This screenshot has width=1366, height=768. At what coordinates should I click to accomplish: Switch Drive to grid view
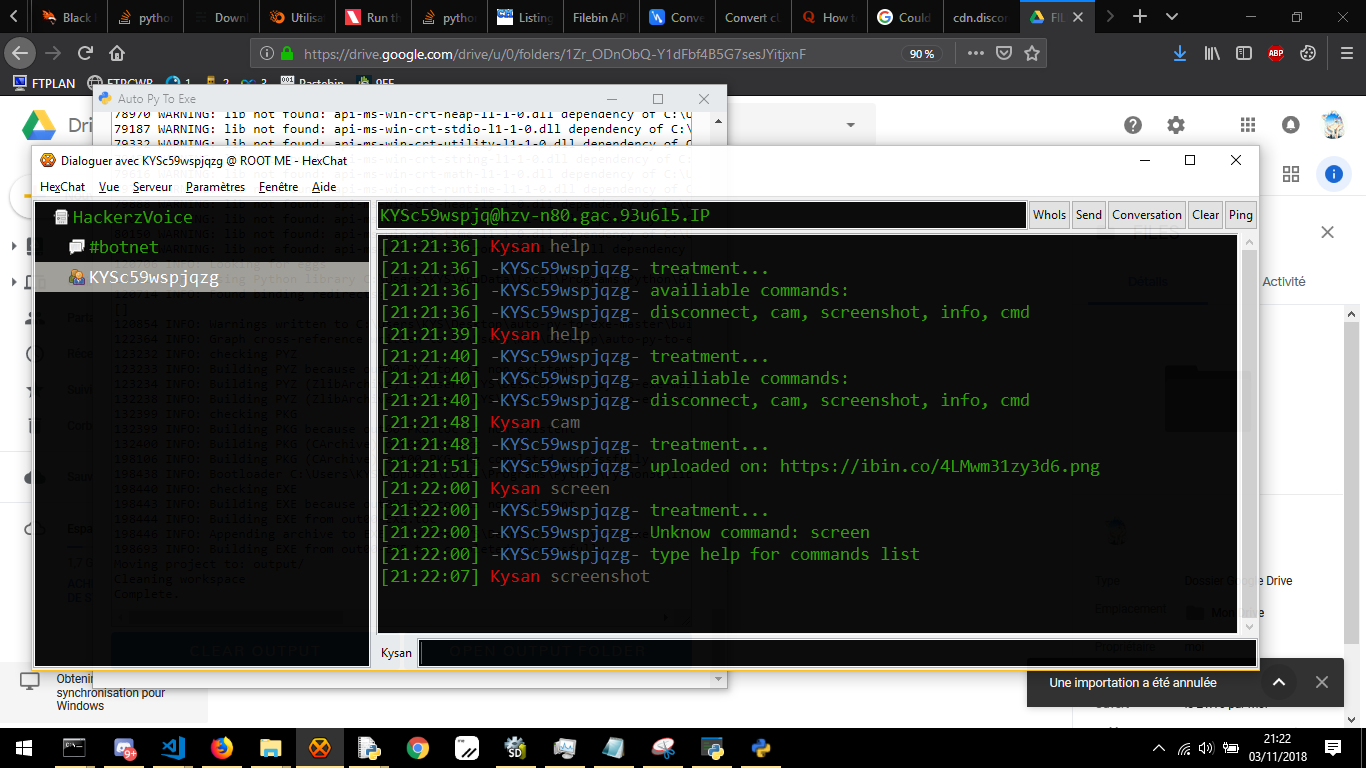point(1291,174)
